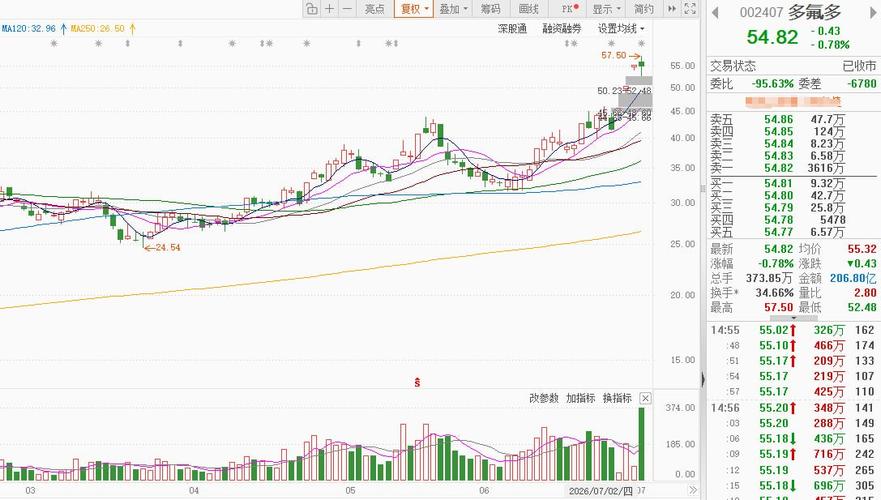Open 亮点 highlights button
This screenshot has width=881, height=500.
click(x=375, y=8)
